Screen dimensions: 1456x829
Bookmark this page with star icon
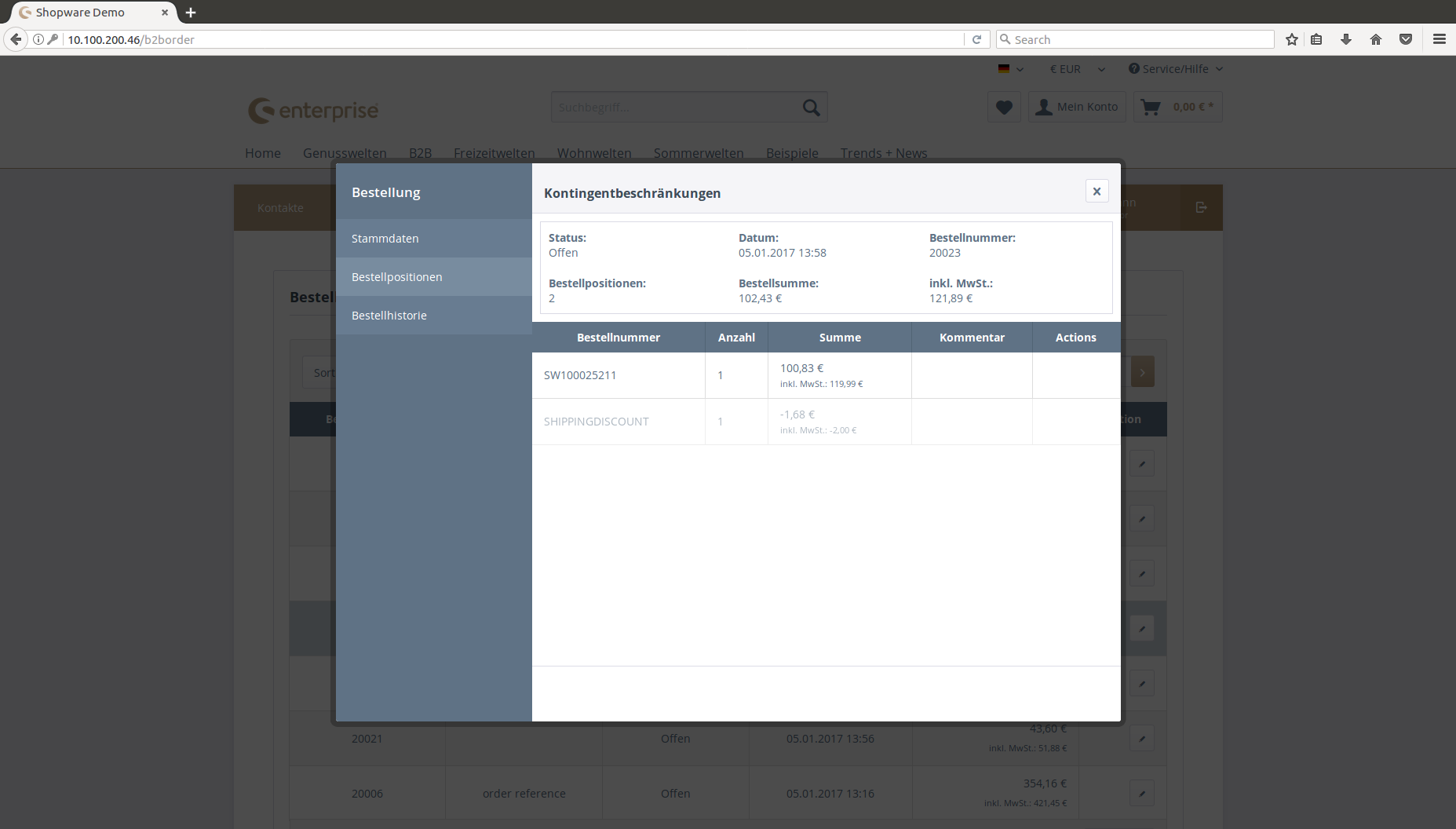pyautogui.click(x=1292, y=39)
